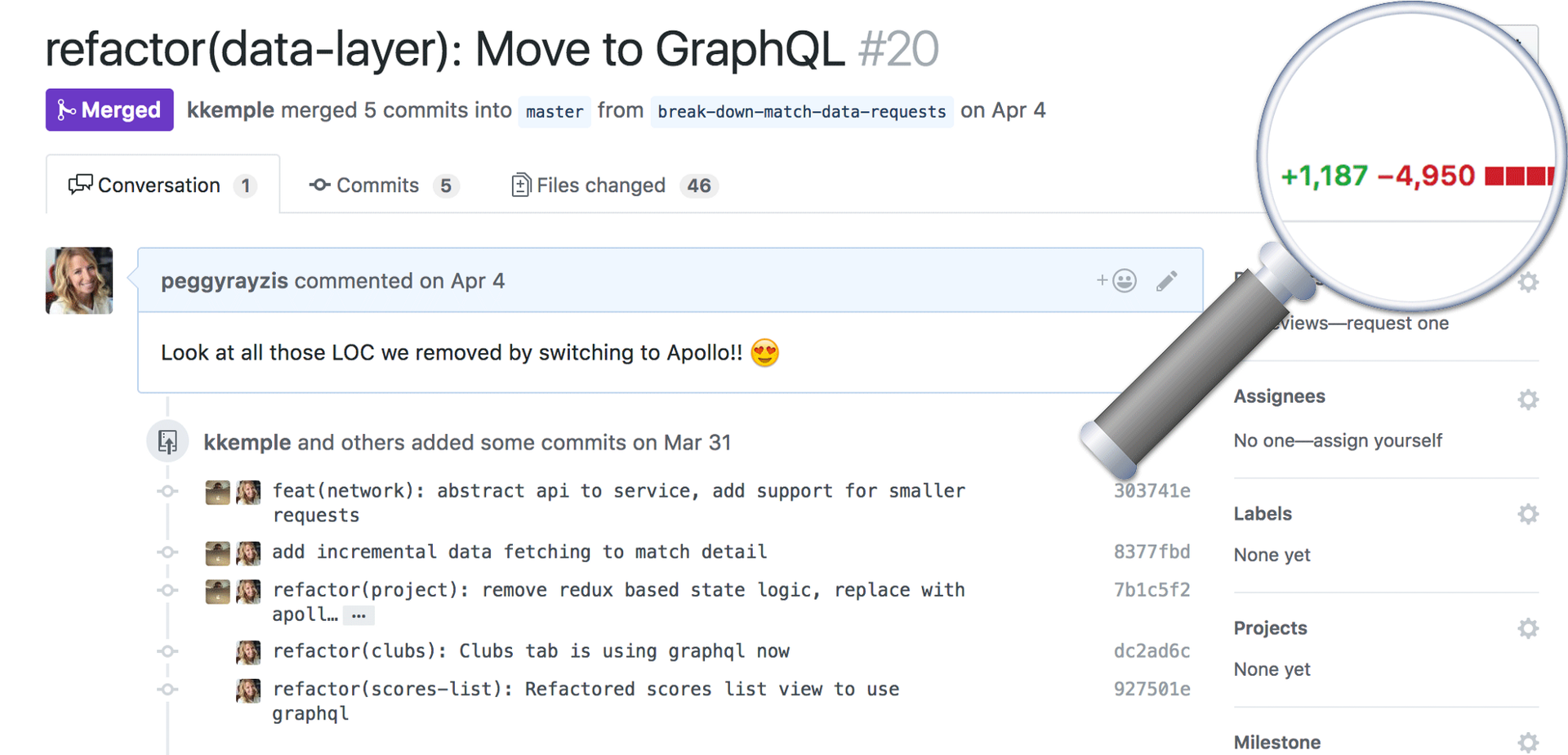
Task: Open the Milestone gear settings
Action: (x=1527, y=742)
